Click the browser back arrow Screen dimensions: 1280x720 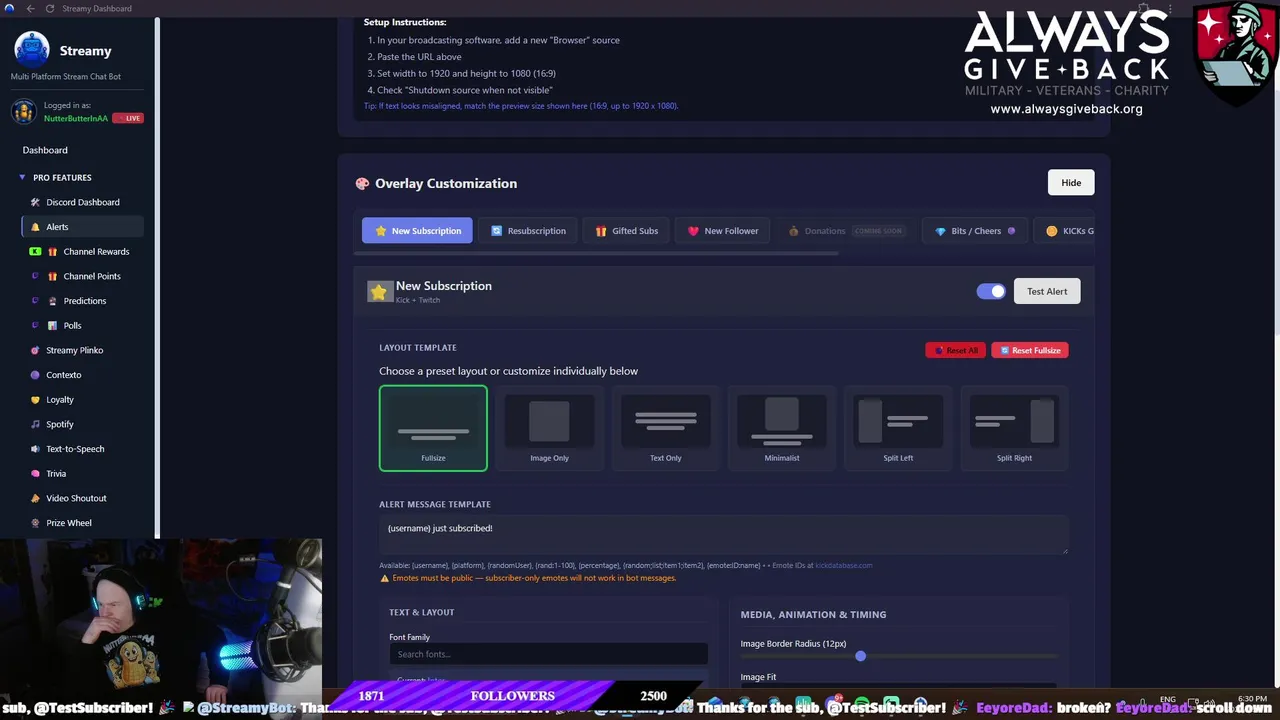tap(30, 9)
